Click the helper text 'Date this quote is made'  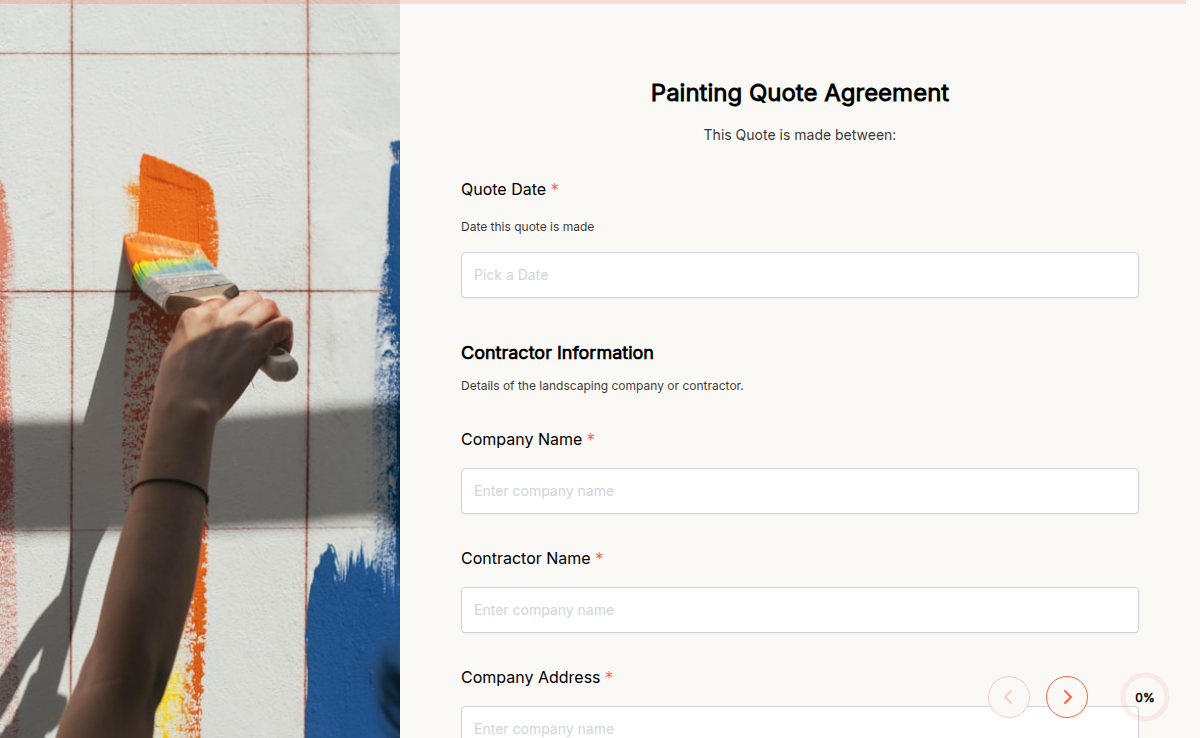click(527, 227)
